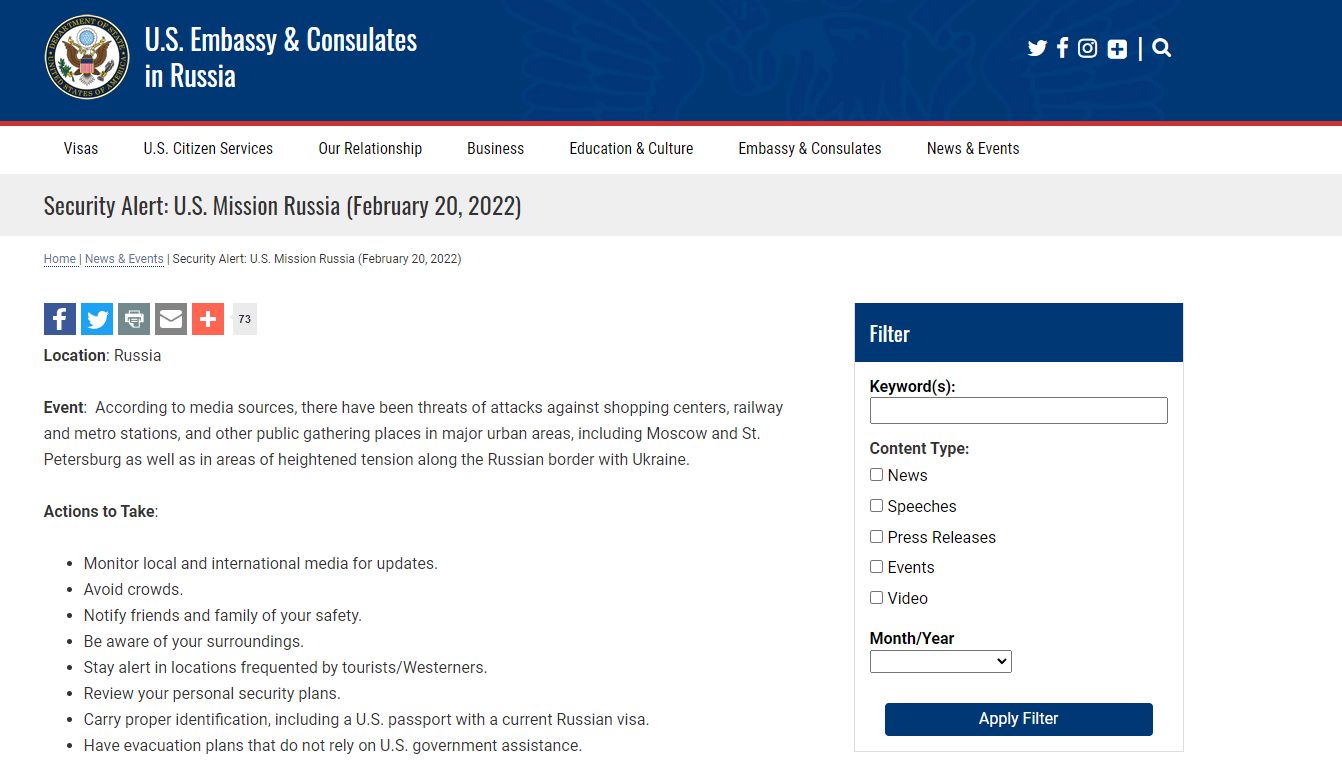This screenshot has height=781, width=1342.
Task: Click 'Have evacuation plans' list item
Action: [x=333, y=746]
